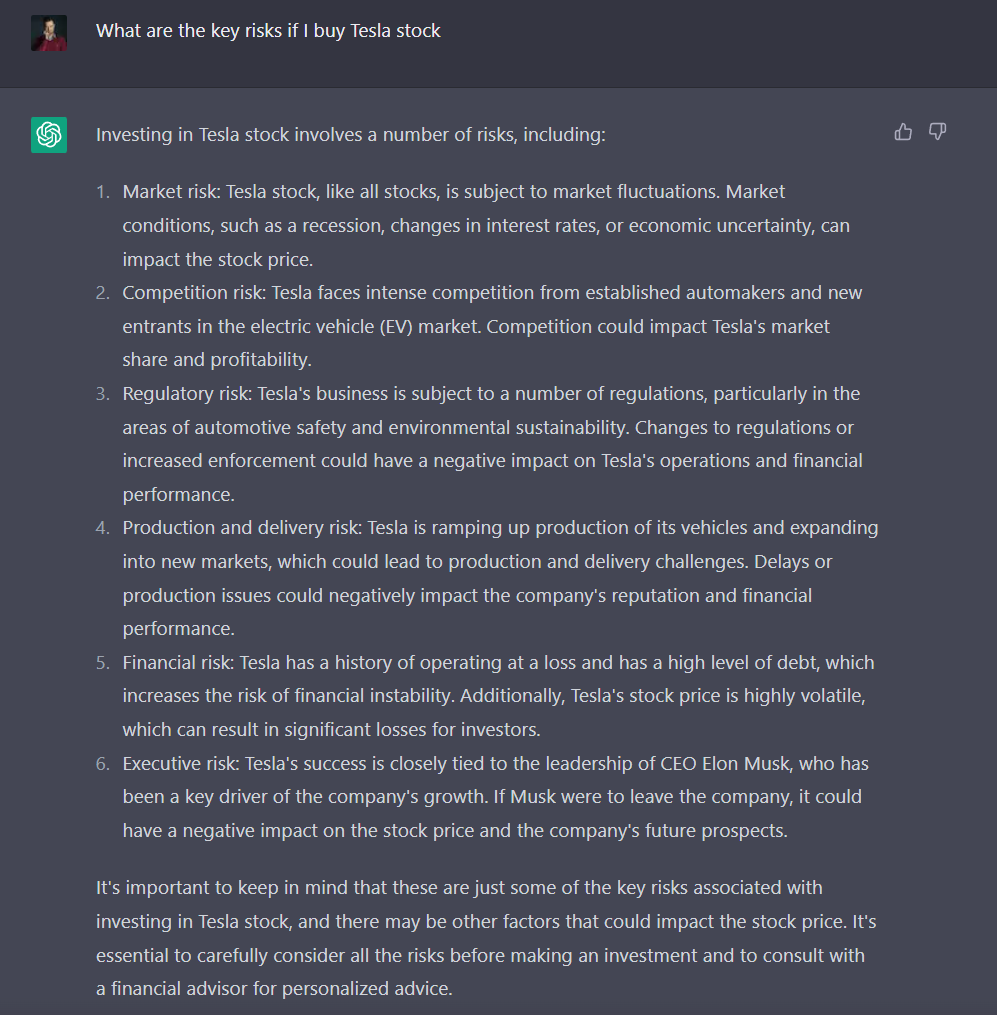The height and width of the screenshot is (1015, 997).
Task: Click list number 3 marker
Action: 103,394
